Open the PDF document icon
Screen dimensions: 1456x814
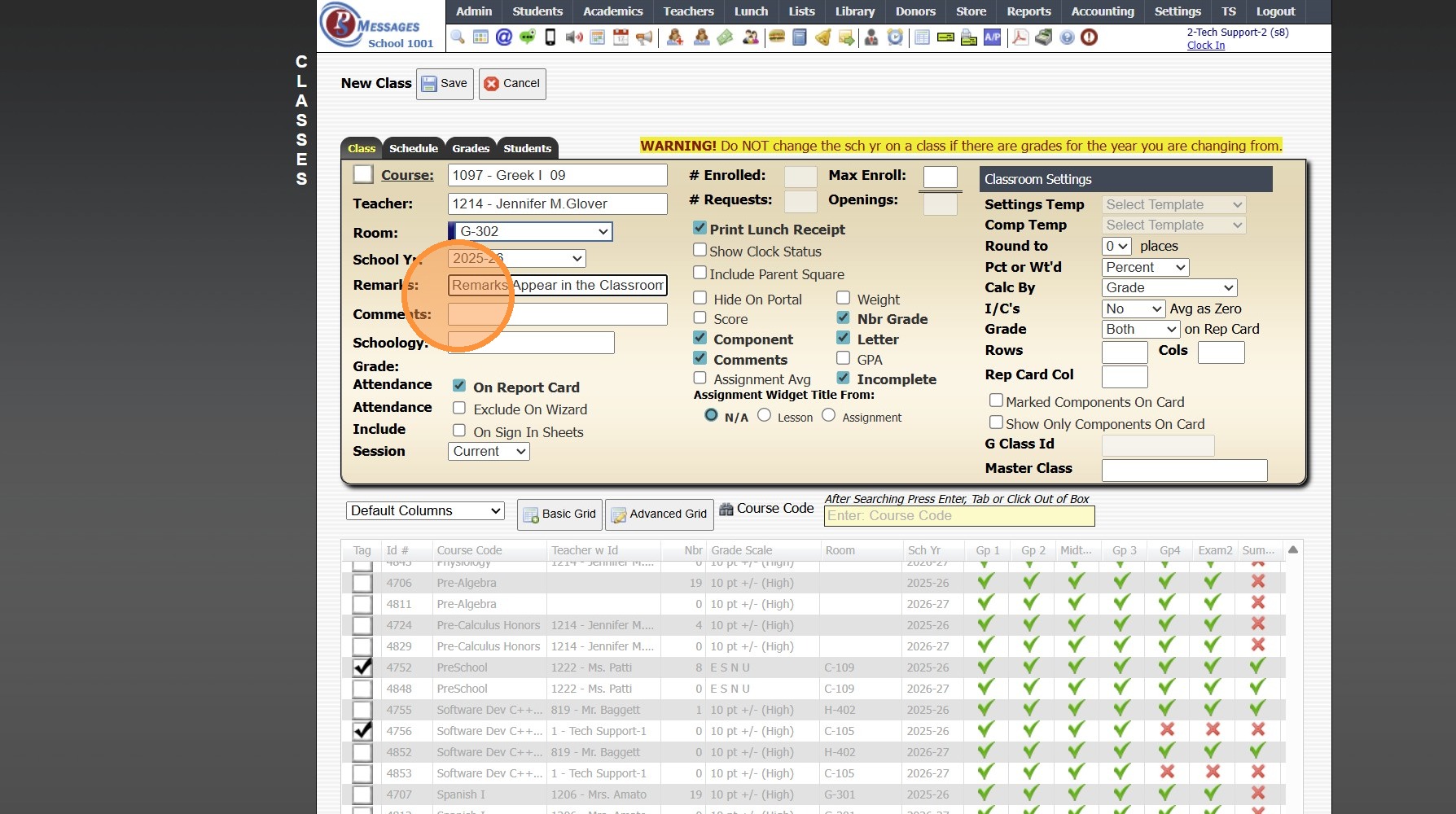(x=1020, y=37)
